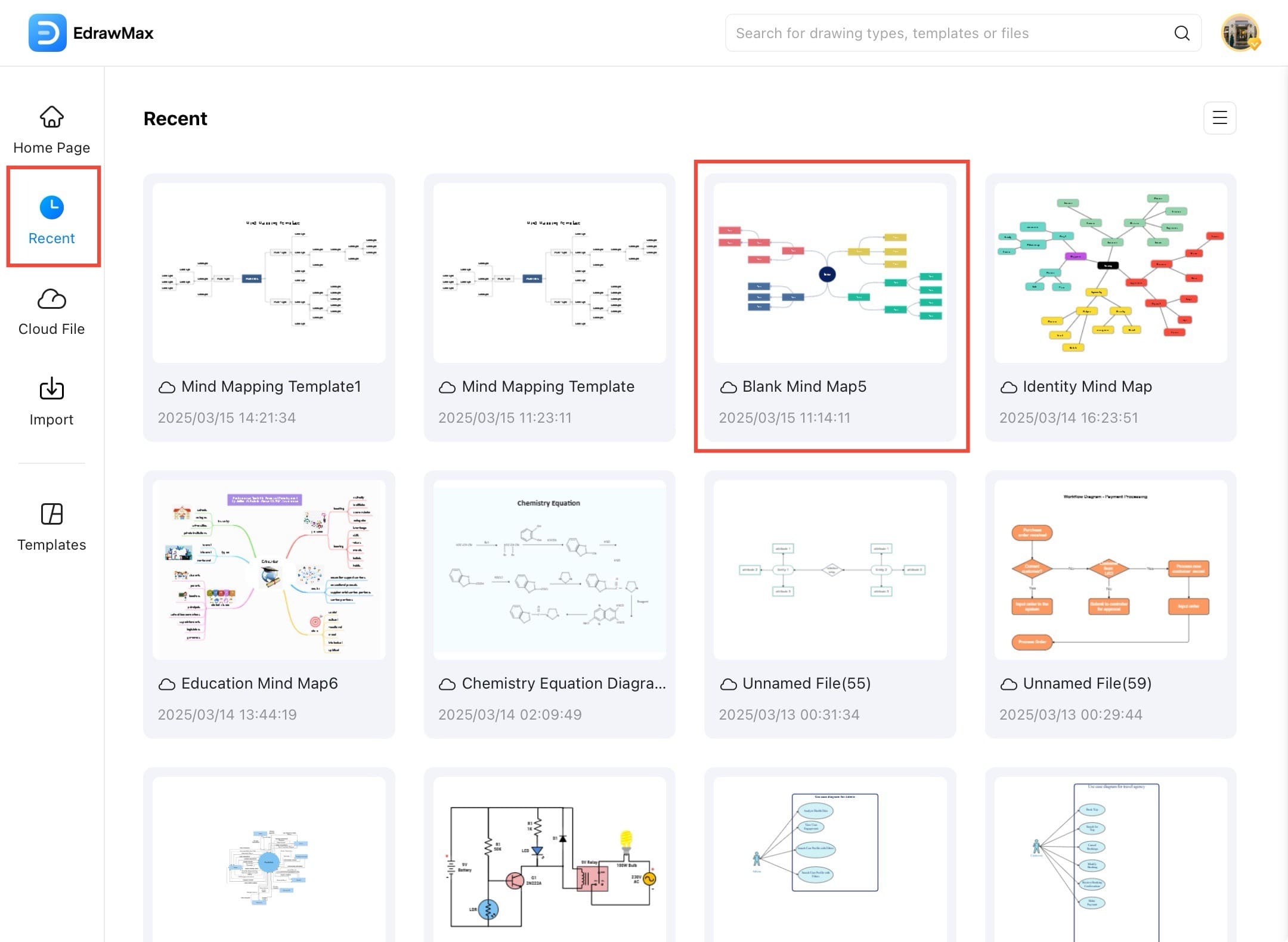Select the Recent icon in the sidebar
Viewport: 1288px width, 942px height.
51,207
